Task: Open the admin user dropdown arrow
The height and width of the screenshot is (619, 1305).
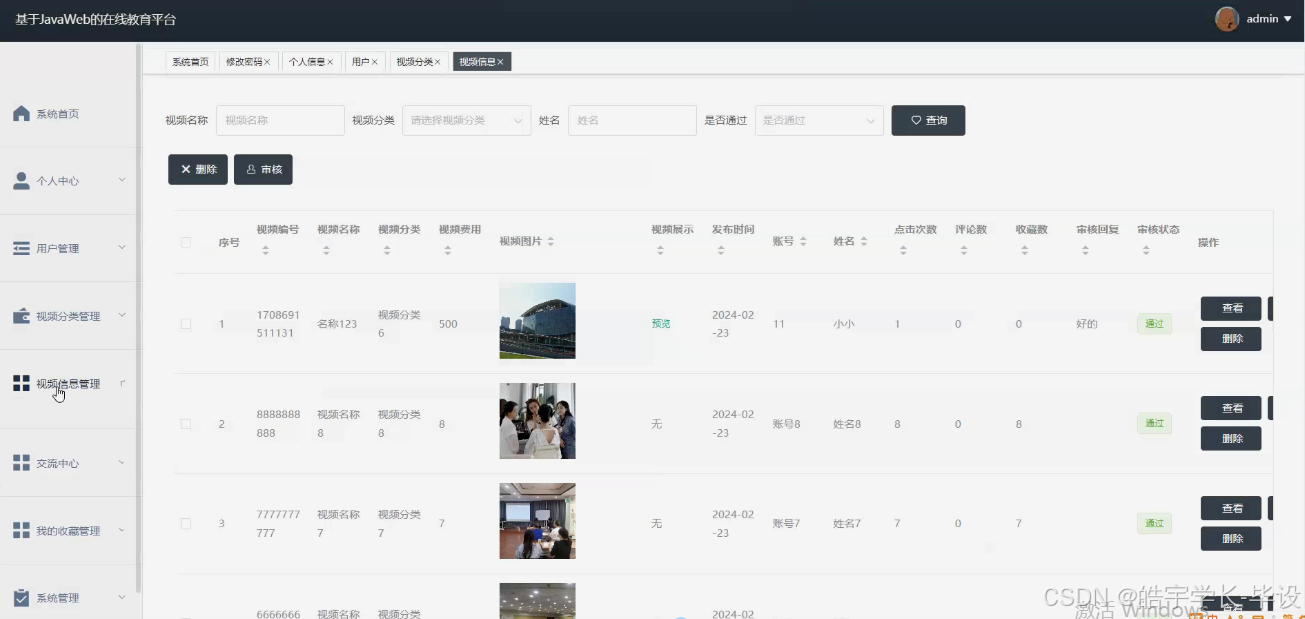Action: (1288, 19)
